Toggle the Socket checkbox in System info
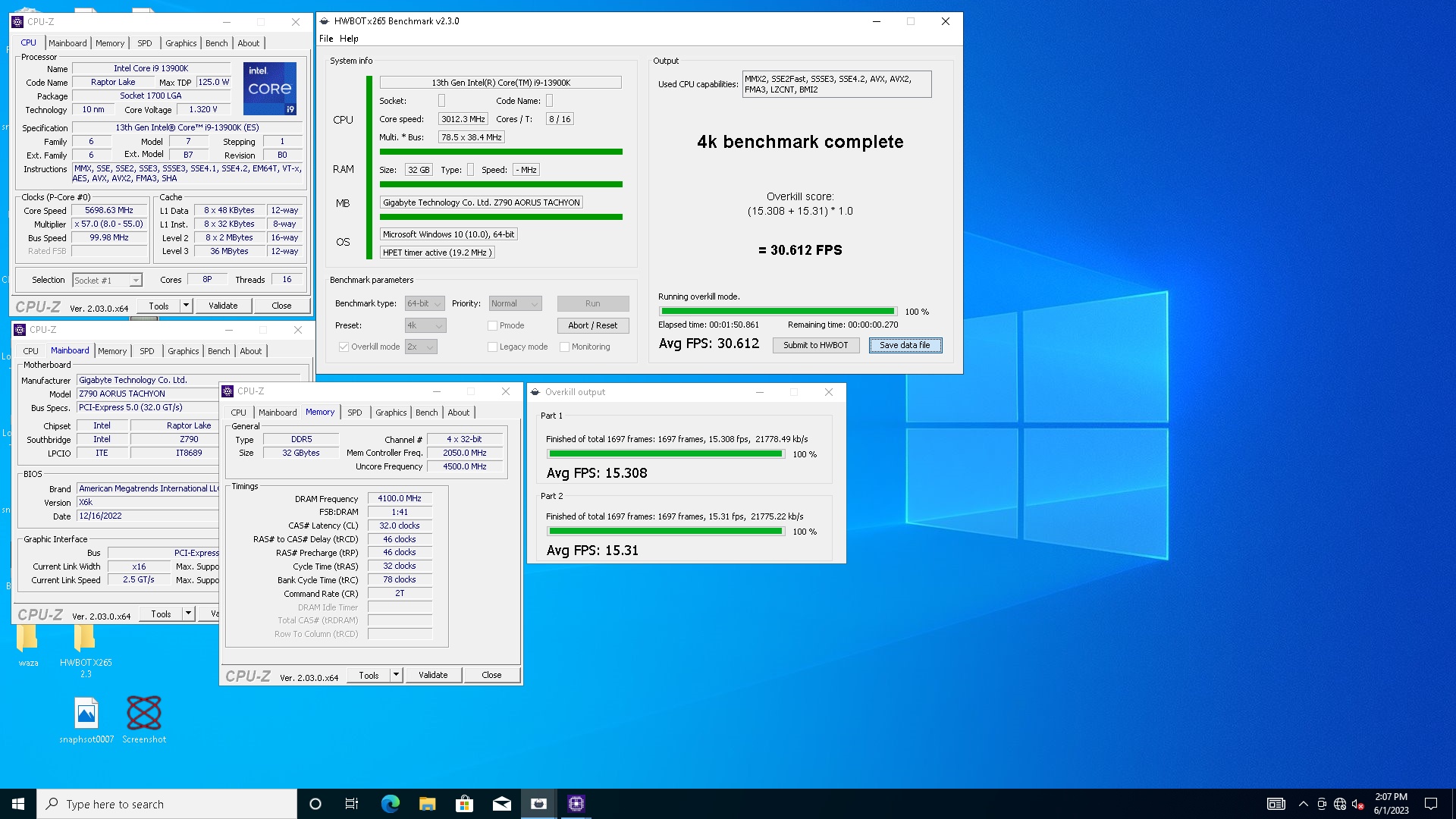Screen dimensions: 1456x819 coord(441,101)
